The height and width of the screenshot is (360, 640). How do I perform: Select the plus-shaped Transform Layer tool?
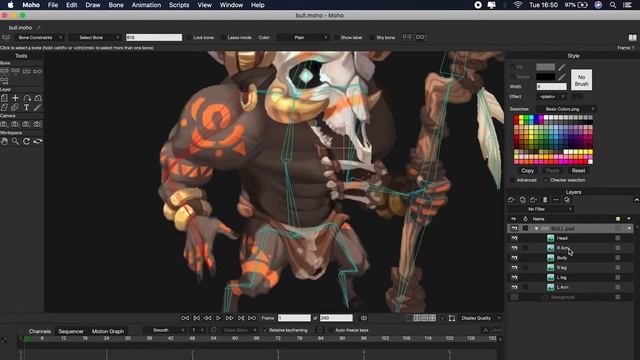pos(15,98)
